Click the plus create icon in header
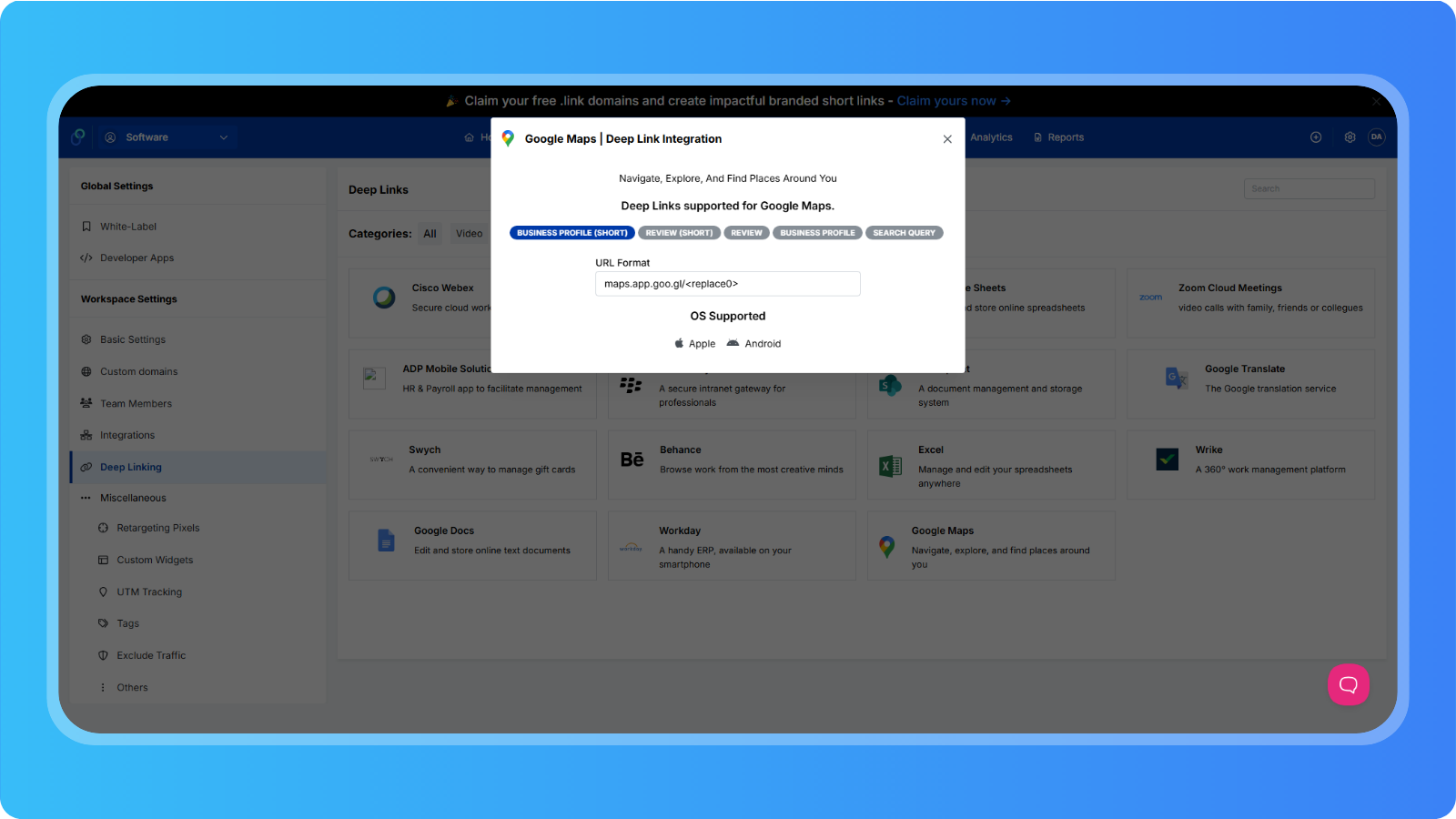 [1316, 137]
